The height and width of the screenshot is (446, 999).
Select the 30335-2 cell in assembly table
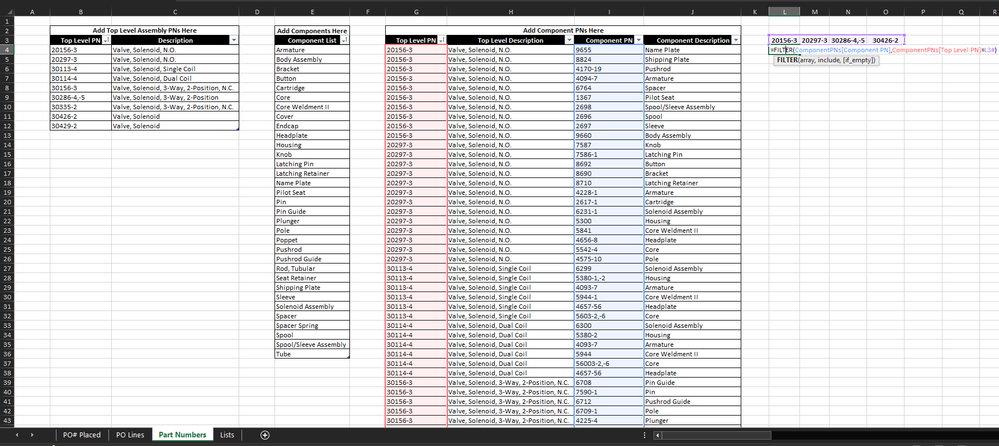pyautogui.click(x=81, y=107)
